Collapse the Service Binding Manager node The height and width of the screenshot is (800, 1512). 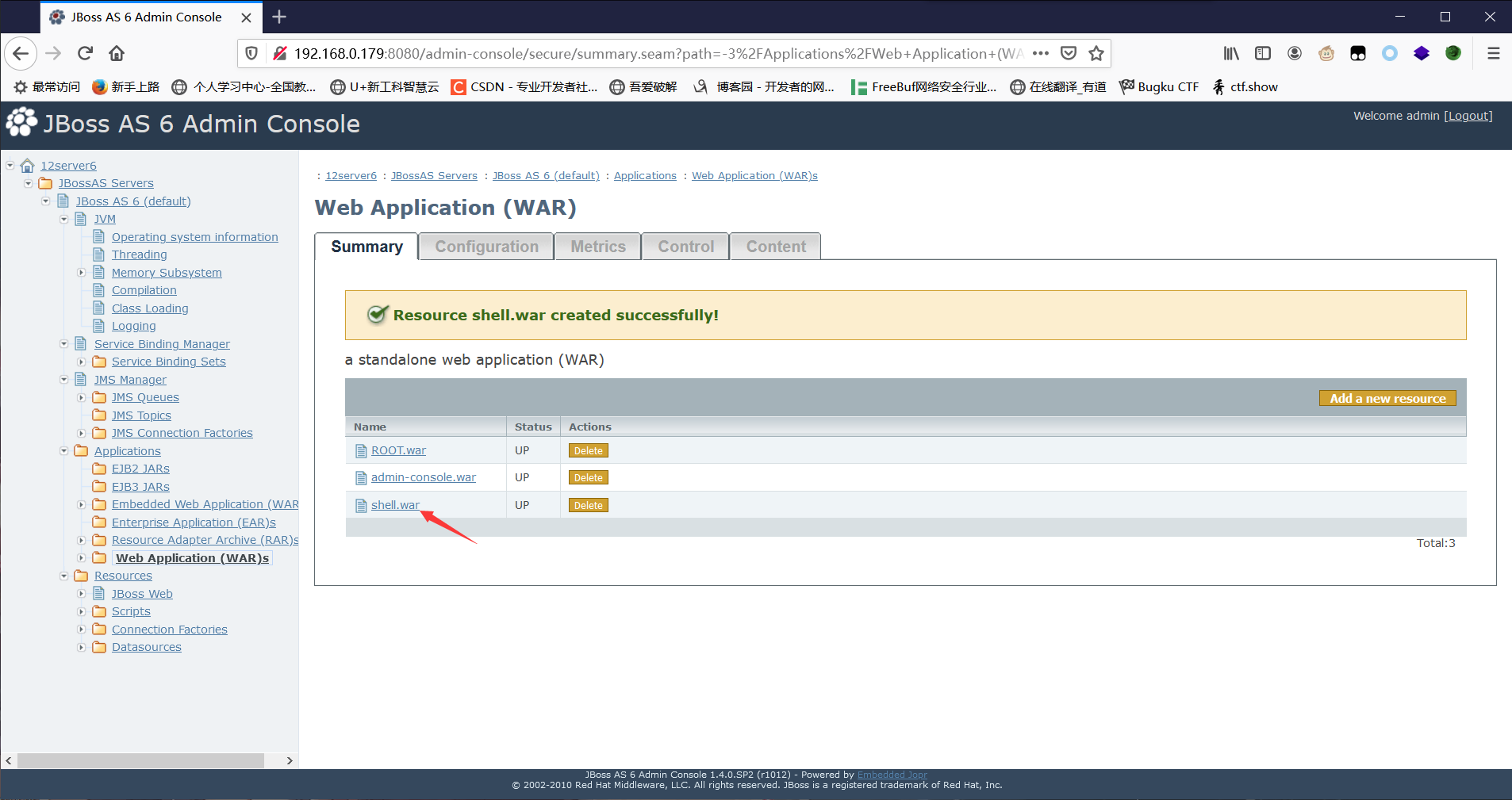63,343
